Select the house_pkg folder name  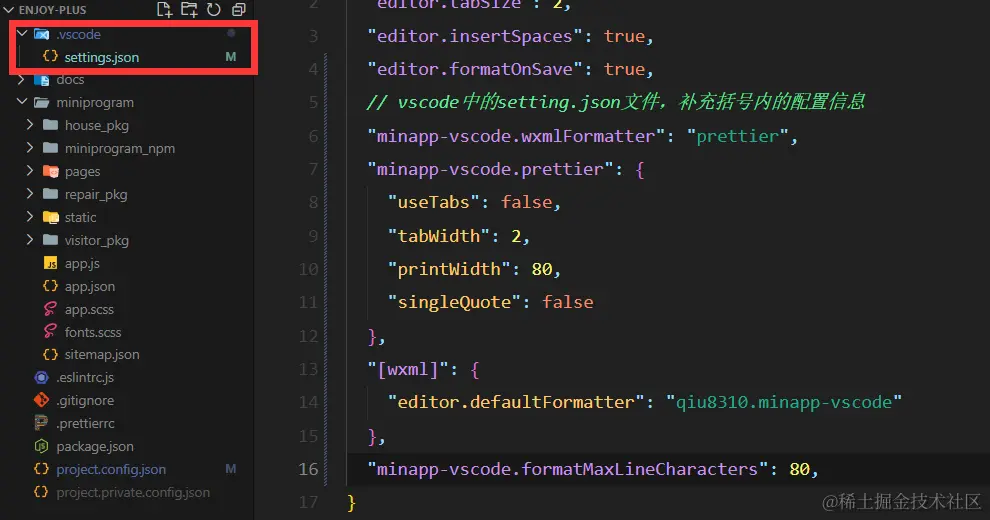(x=97, y=126)
